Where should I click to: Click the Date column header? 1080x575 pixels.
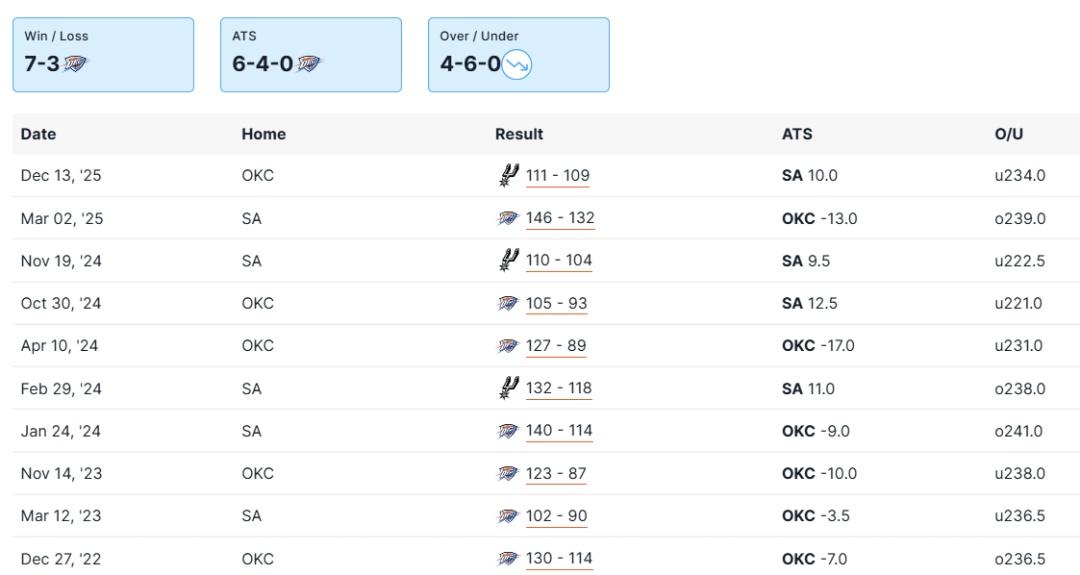pos(38,134)
